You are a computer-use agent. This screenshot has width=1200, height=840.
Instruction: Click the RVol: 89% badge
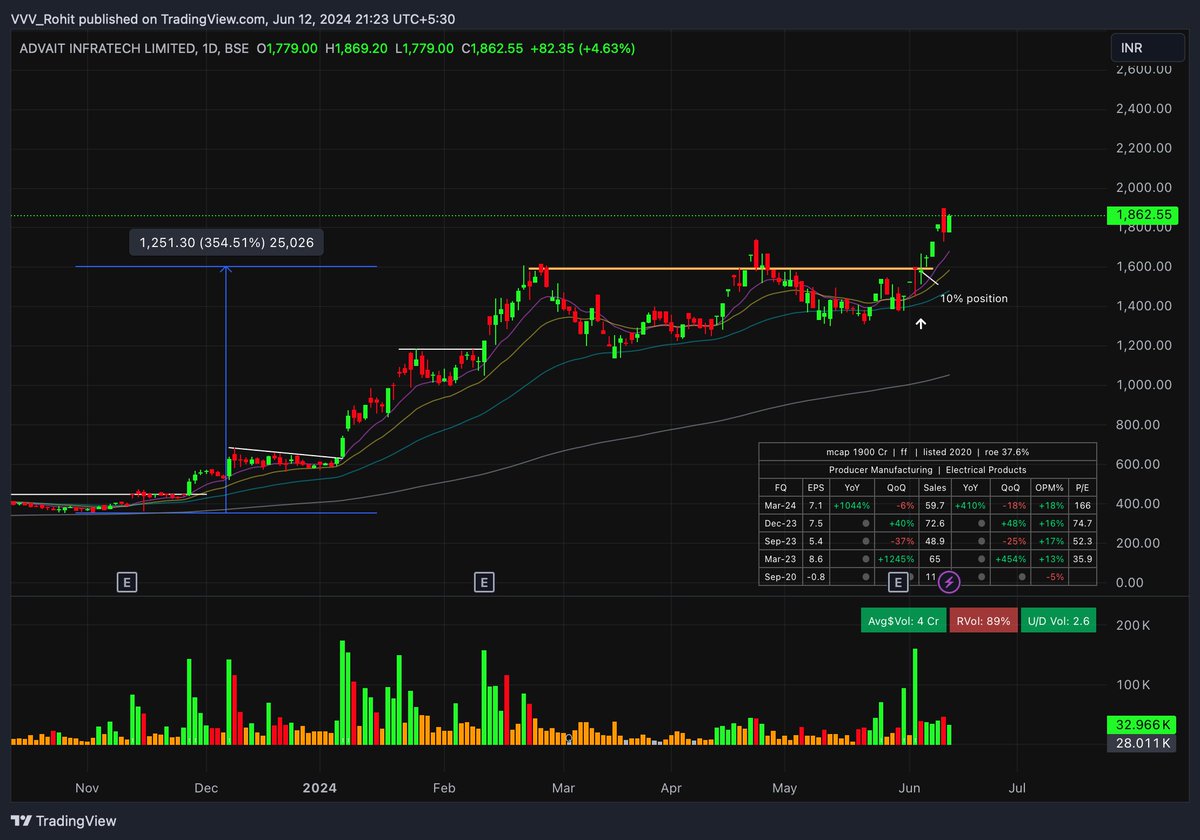(984, 621)
